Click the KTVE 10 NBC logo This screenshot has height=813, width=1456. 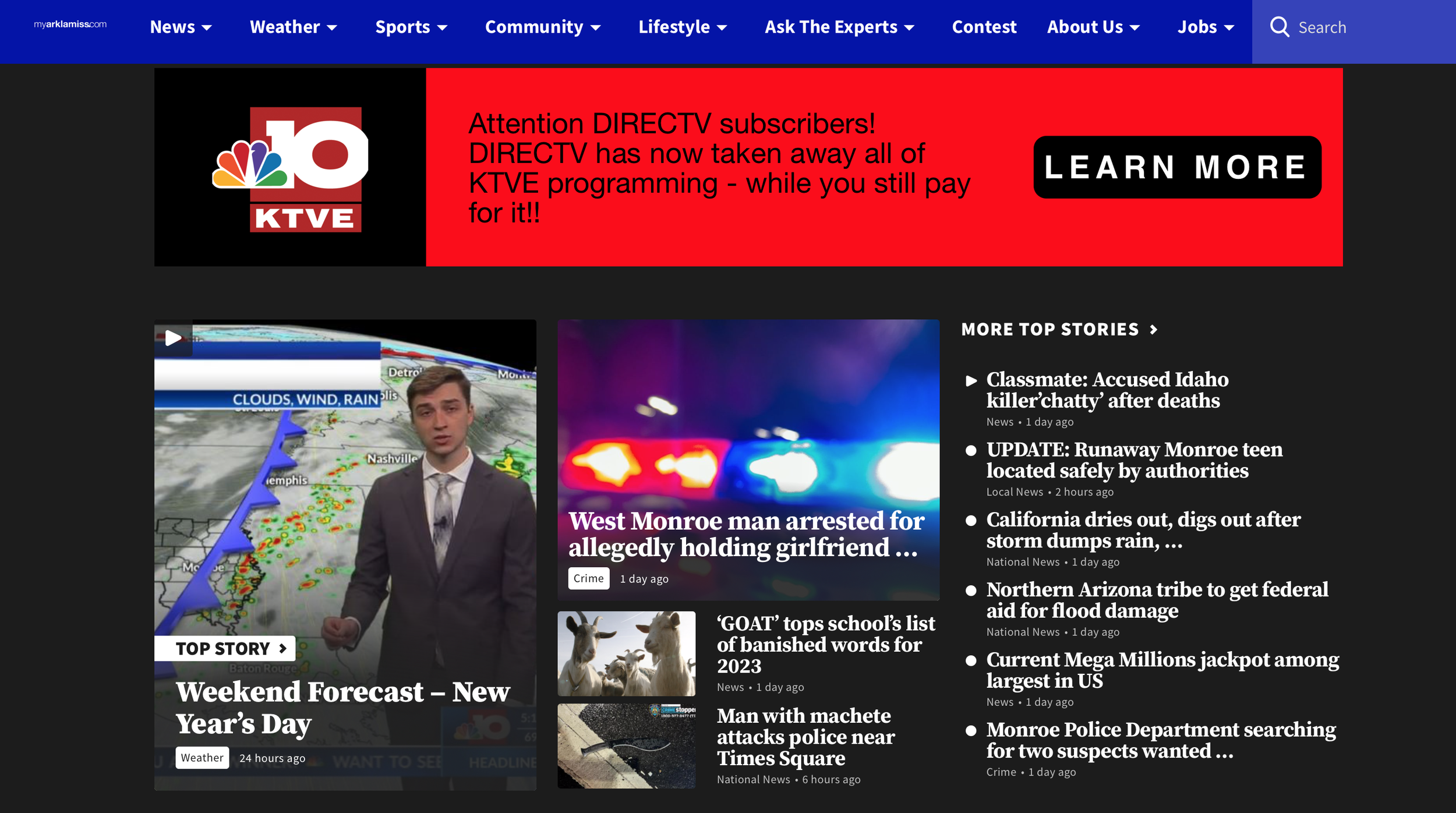[290, 169]
